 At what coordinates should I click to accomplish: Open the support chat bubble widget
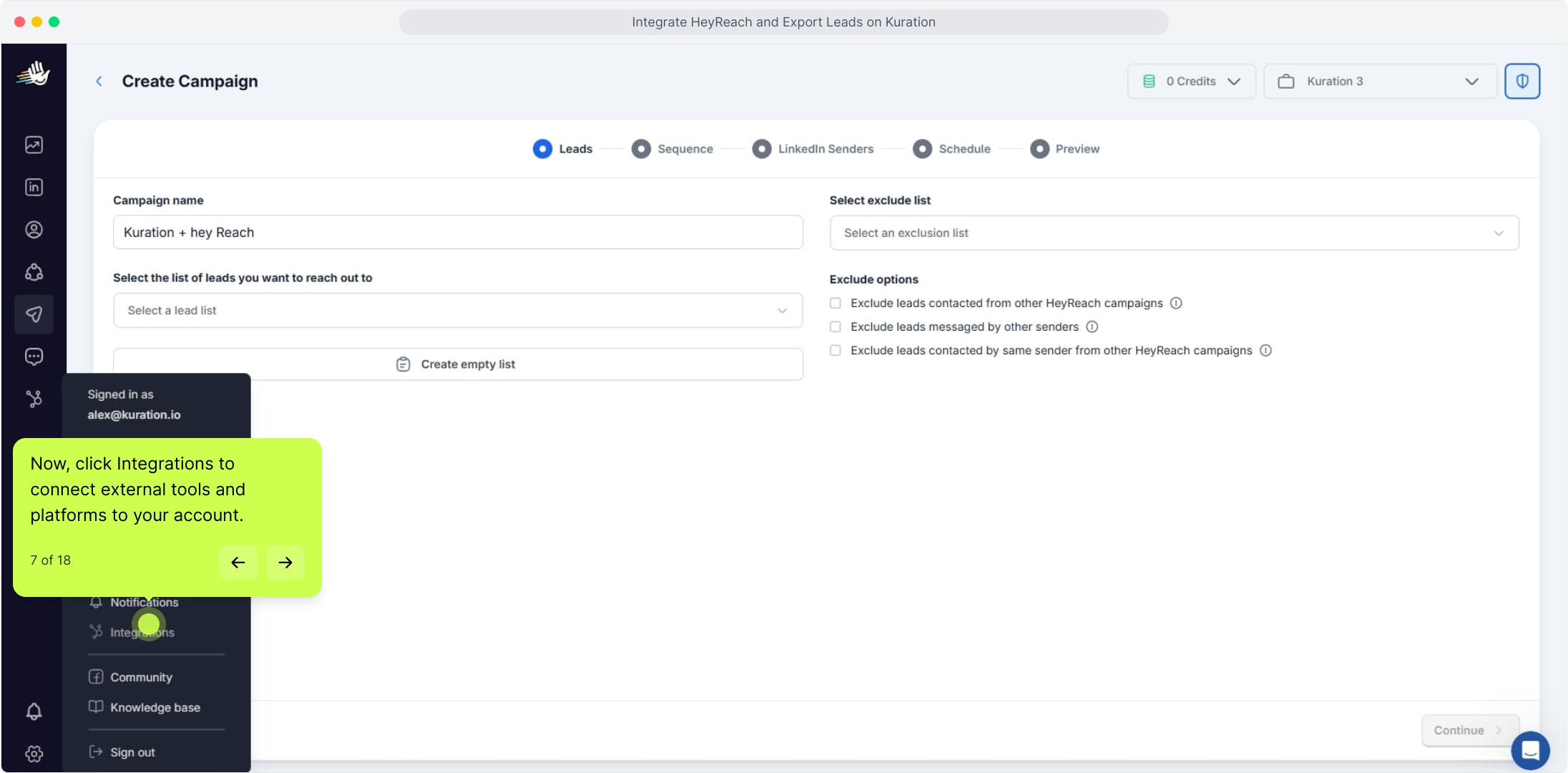click(x=1530, y=750)
